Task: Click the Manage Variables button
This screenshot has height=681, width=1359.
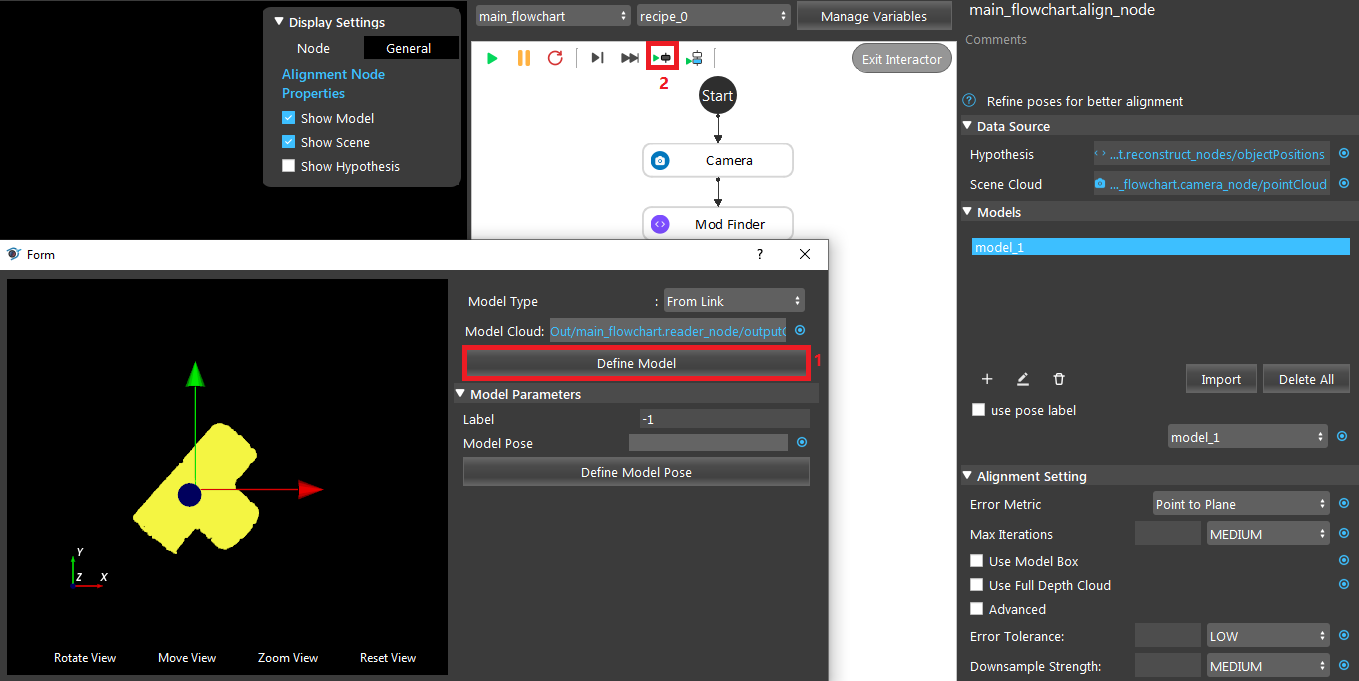Action: pyautogui.click(x=873, y=16)
